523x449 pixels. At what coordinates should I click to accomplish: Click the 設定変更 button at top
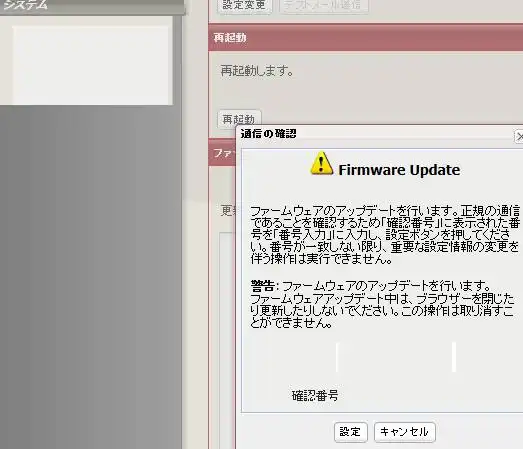244,5
